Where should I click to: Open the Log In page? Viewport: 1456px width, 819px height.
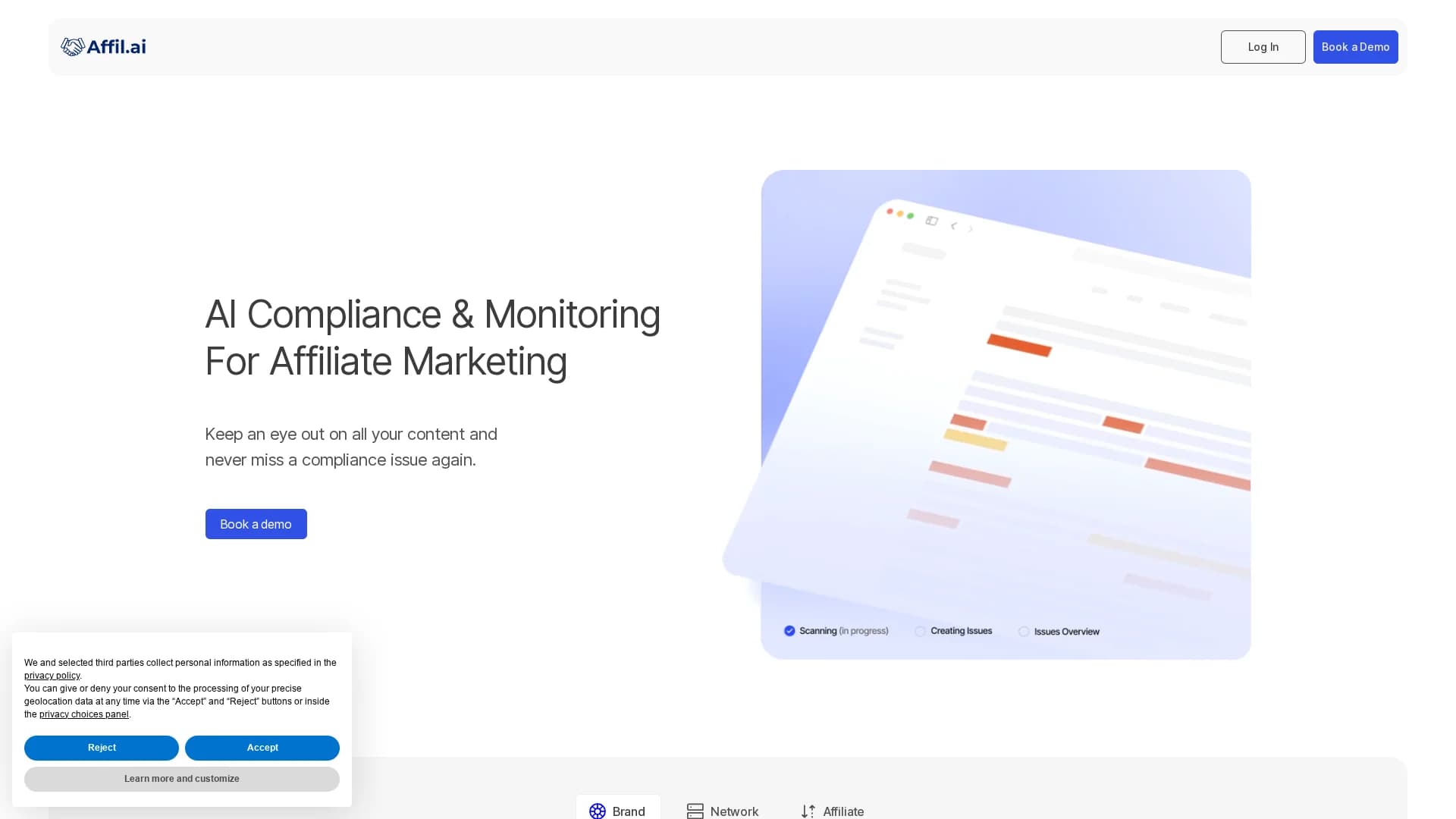1263,47
